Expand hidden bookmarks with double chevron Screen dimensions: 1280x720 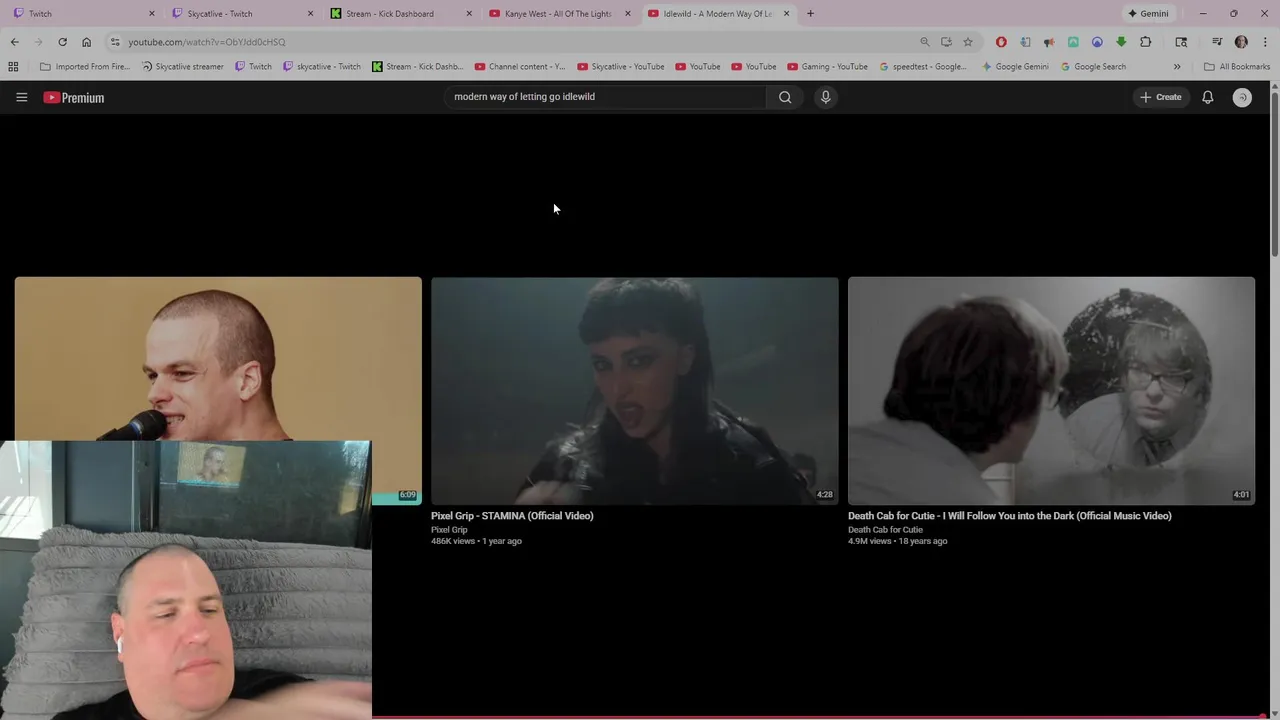pos(1177,67)
